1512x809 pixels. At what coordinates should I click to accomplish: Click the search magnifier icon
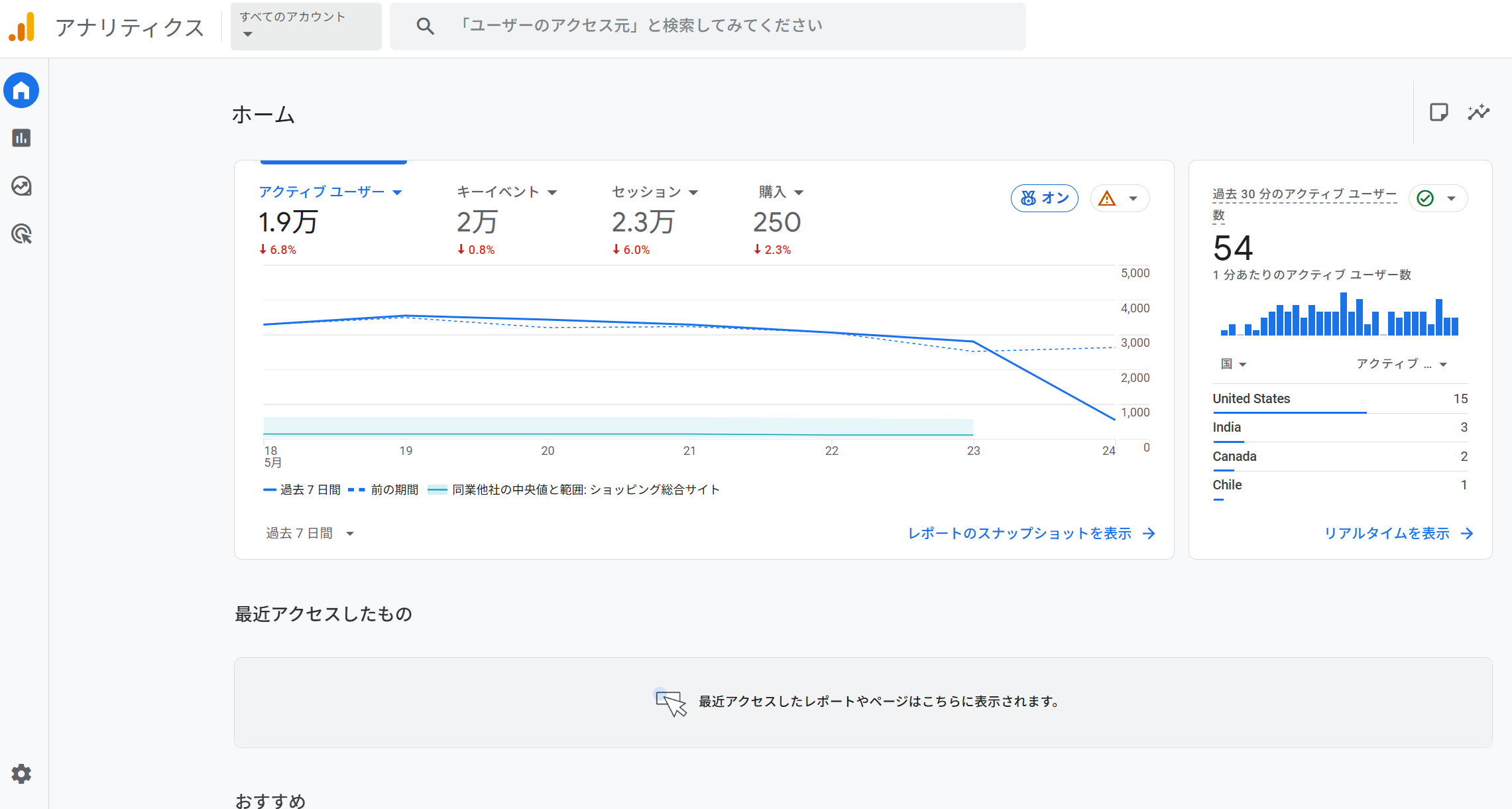(x=425, y=27)
